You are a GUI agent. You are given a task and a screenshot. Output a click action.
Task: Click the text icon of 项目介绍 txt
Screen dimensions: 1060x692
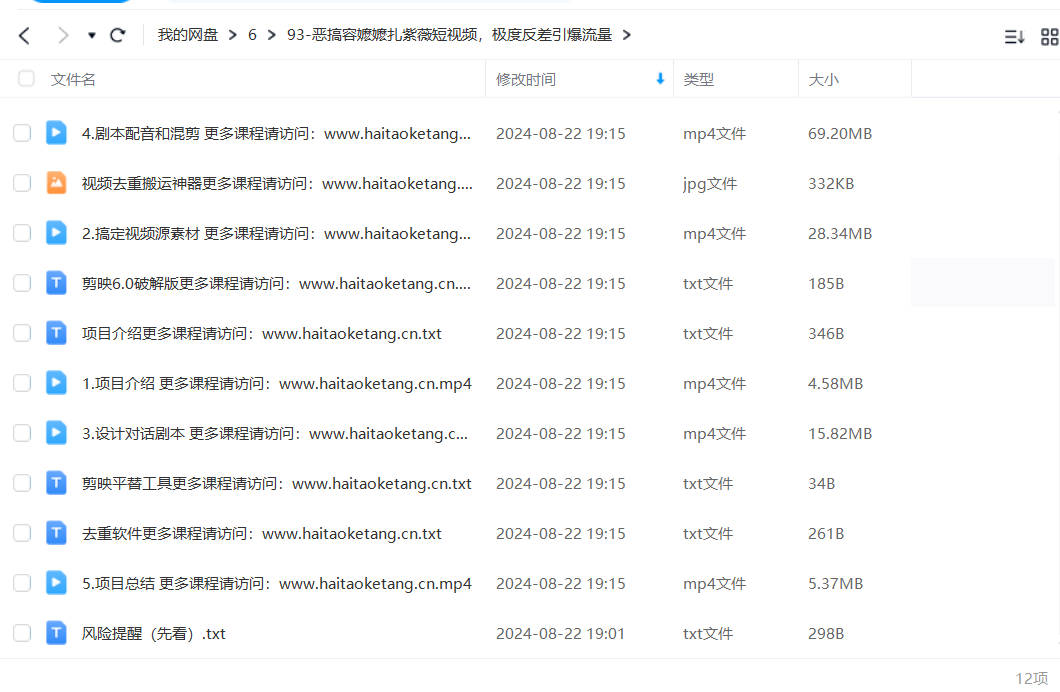56,332
